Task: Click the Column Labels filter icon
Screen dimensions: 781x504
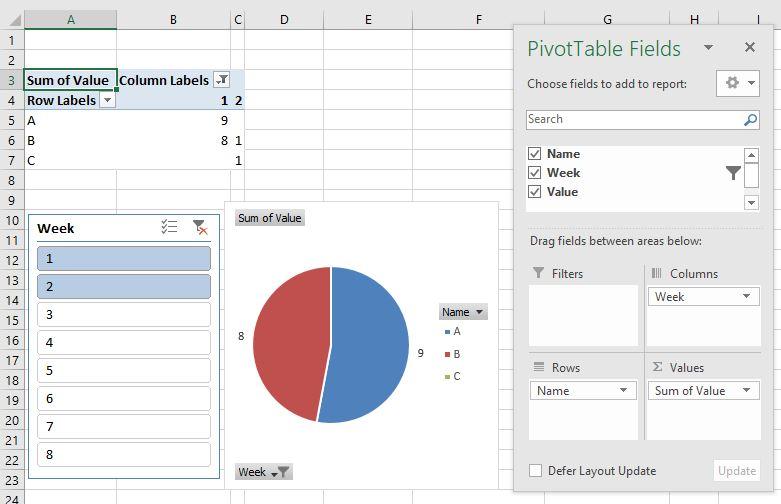Action: [222, 80]
